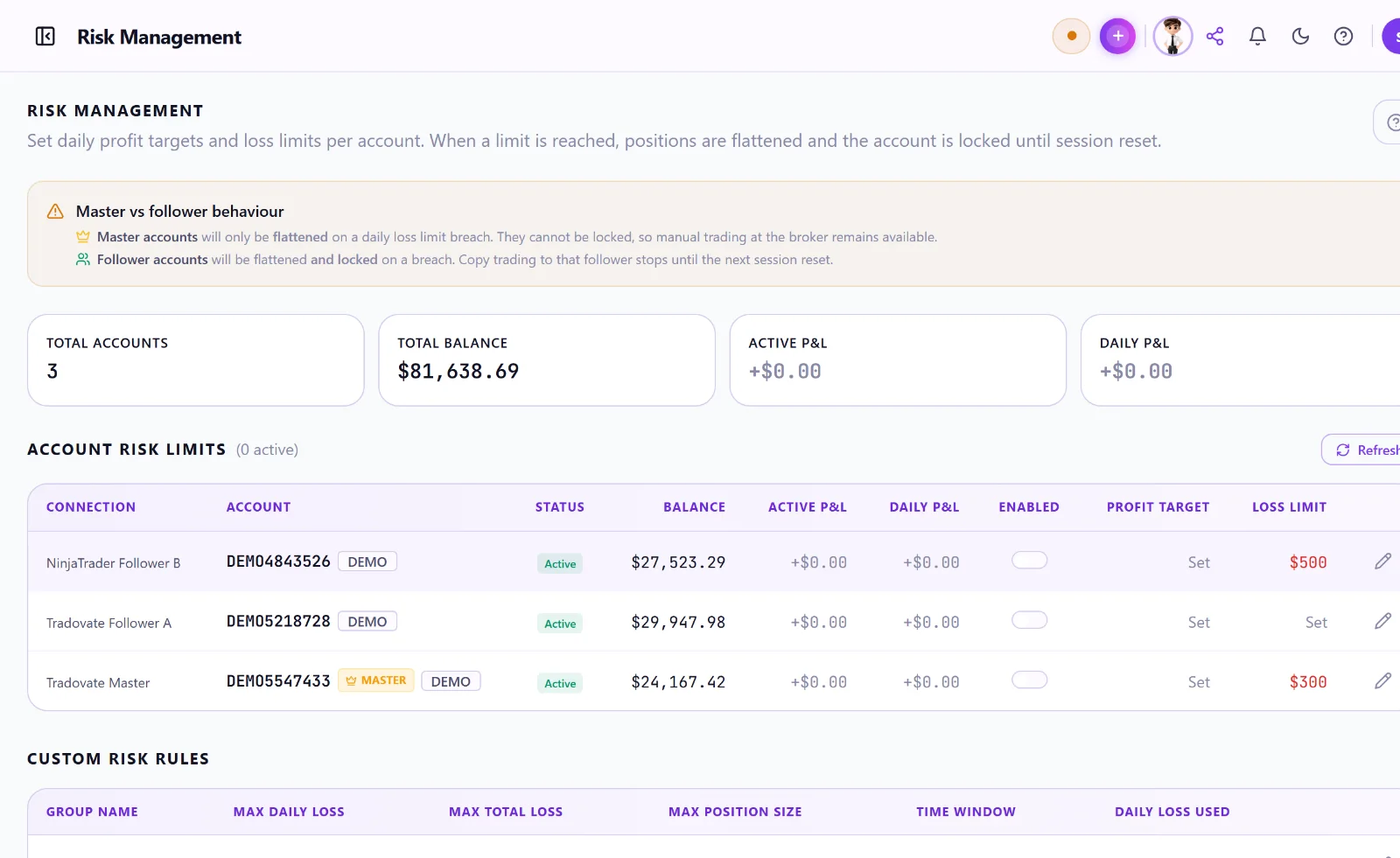This screenshot has width=1400, height=858.
Task: Click DEMO badge next to DEMO4843526
Action: (x=367, y=562)
